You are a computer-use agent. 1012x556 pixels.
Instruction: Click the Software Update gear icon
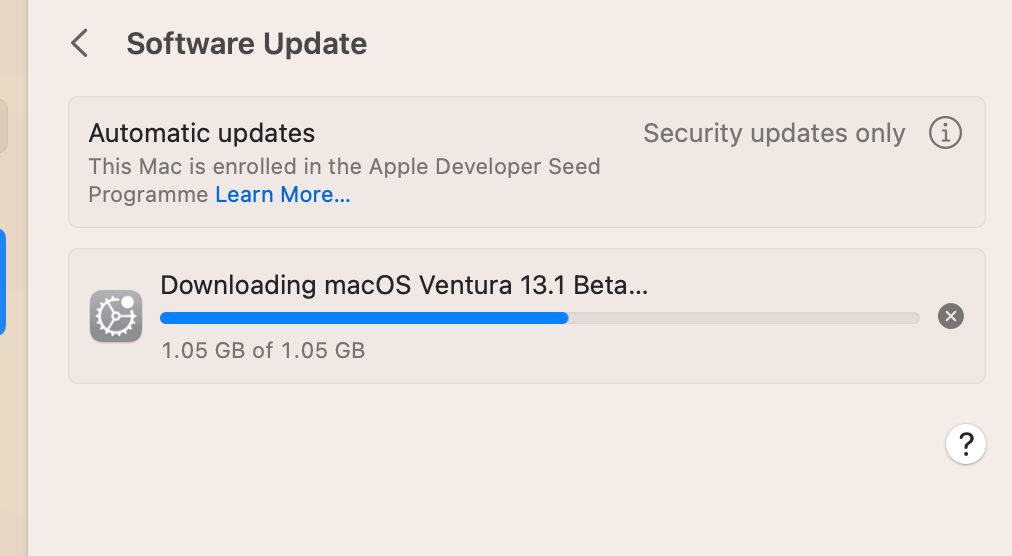coord(116,316)
